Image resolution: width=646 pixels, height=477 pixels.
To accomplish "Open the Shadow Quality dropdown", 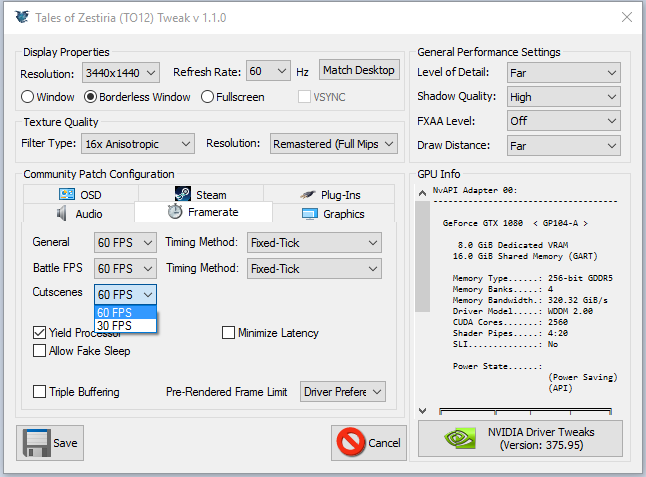I will (x=564, y=97).
